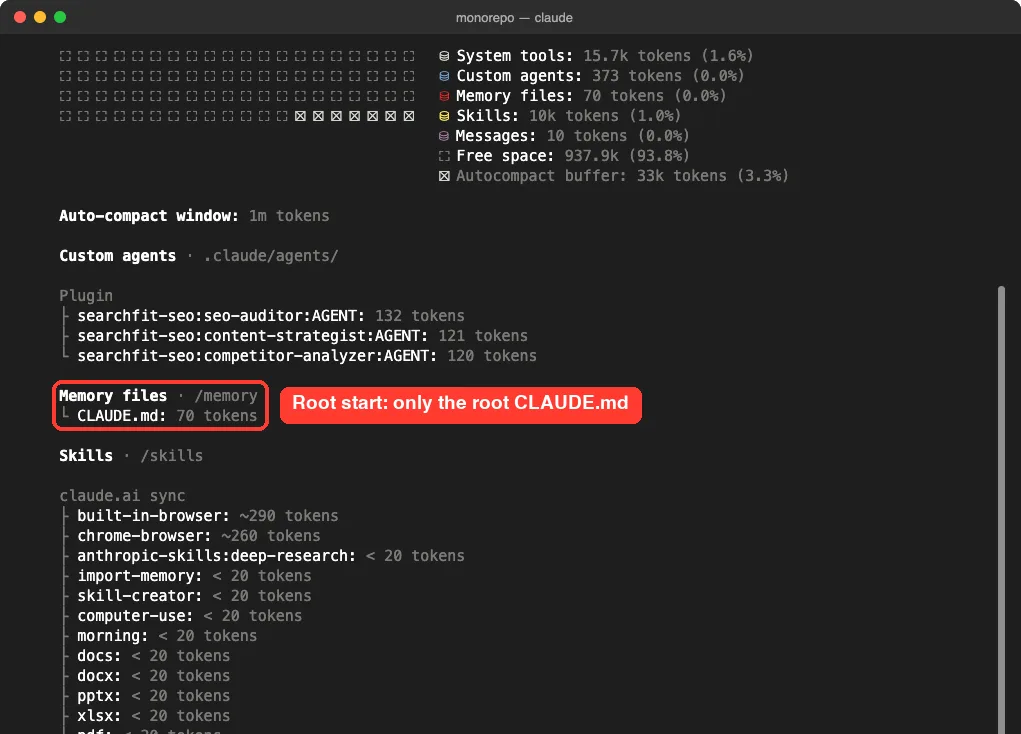Screen dimensions: 1021x734
Task: Close the terminal window with red button
Action: pyautogui.click(x=20, y=17)
